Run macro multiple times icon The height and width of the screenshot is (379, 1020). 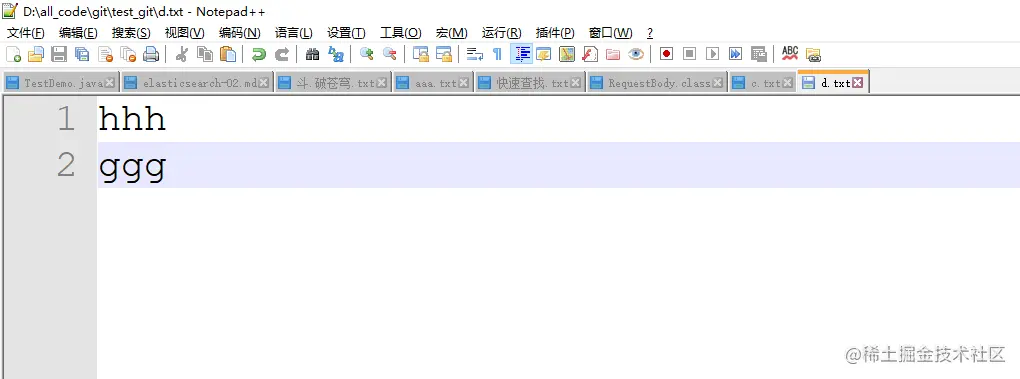[x=736, y=54]
